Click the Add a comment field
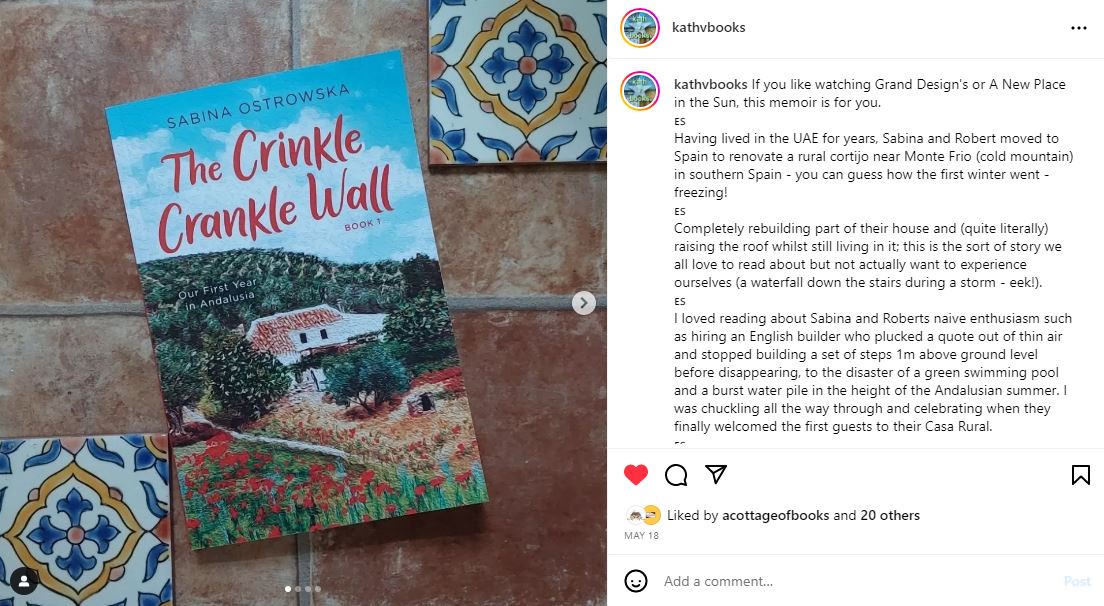The image size is (1104, 606). click(859, 581)
